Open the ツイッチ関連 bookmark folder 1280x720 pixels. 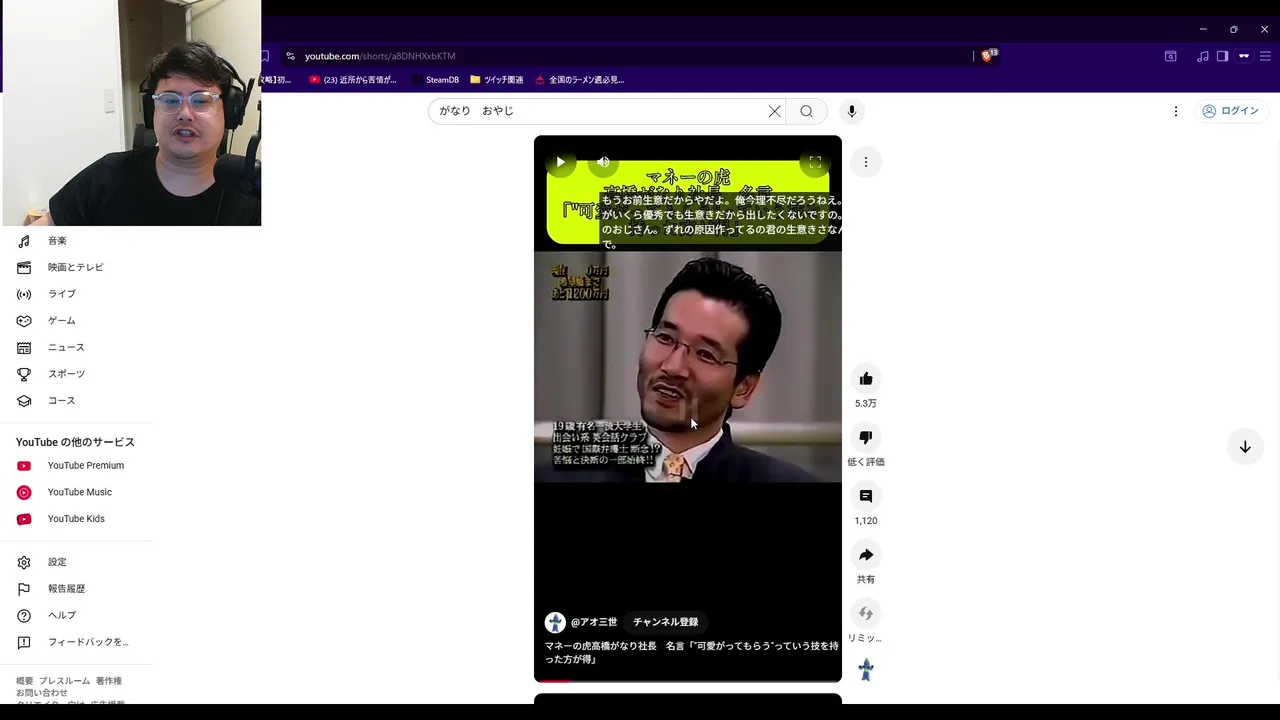click(497, 80)
